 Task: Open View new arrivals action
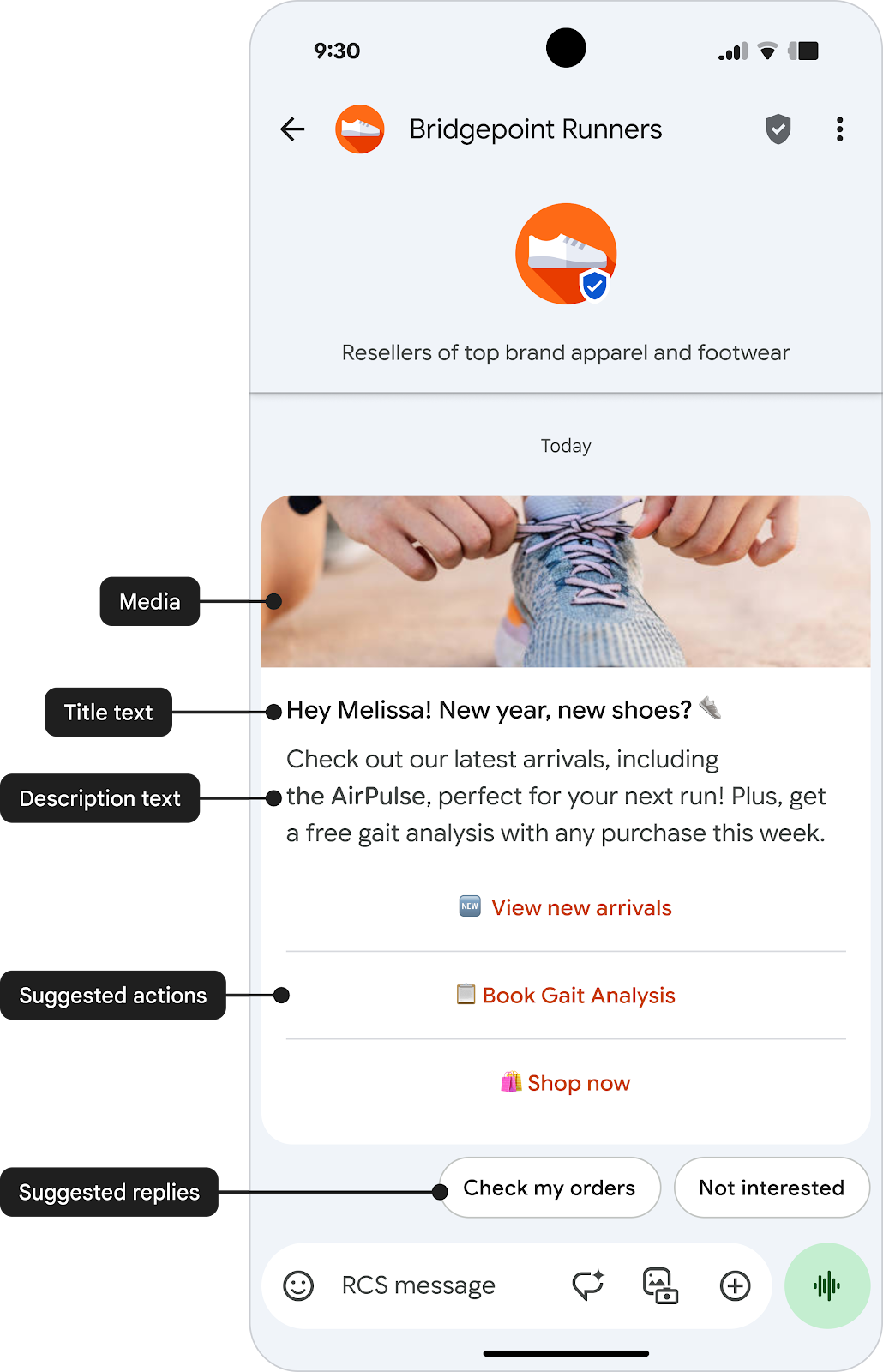point(564,907)
